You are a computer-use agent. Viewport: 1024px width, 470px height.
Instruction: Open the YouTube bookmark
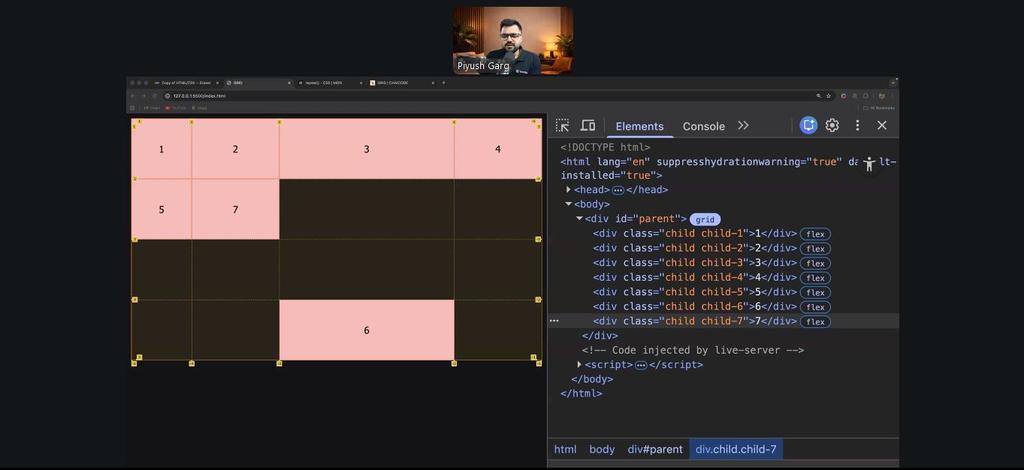pyautogui.click(x=176, y=108)
